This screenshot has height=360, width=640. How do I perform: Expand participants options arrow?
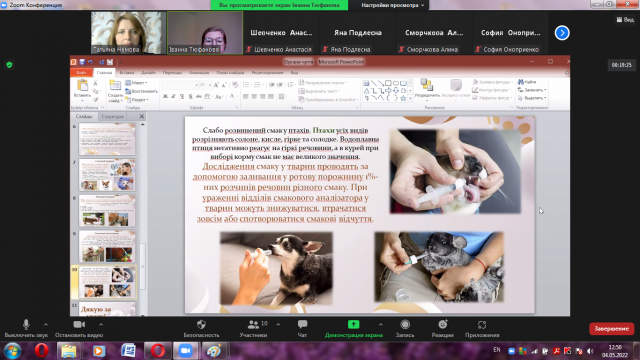(x=278, y=324)
